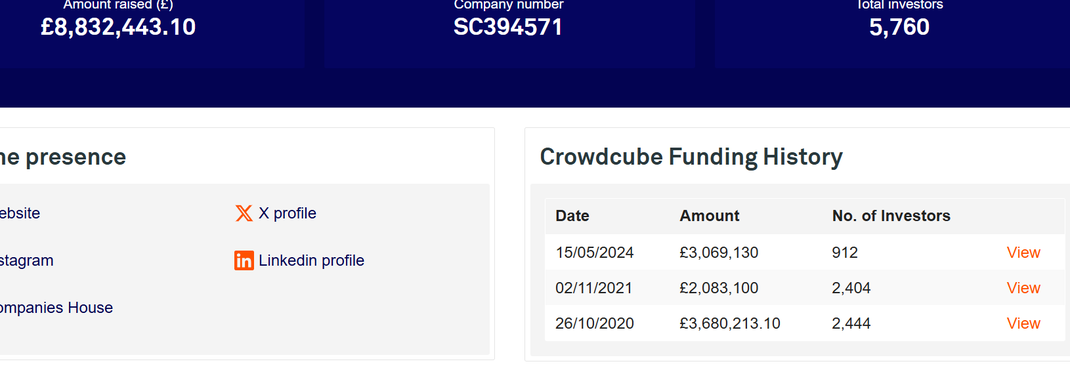The height and width of the screenshot is (370, 1070).
Task: Click the No. of Investors column header
Action: tap(891, 216)
